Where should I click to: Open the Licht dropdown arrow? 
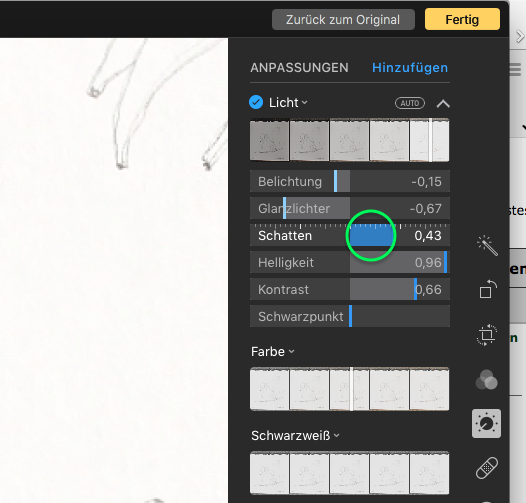[x=305, y=103]
